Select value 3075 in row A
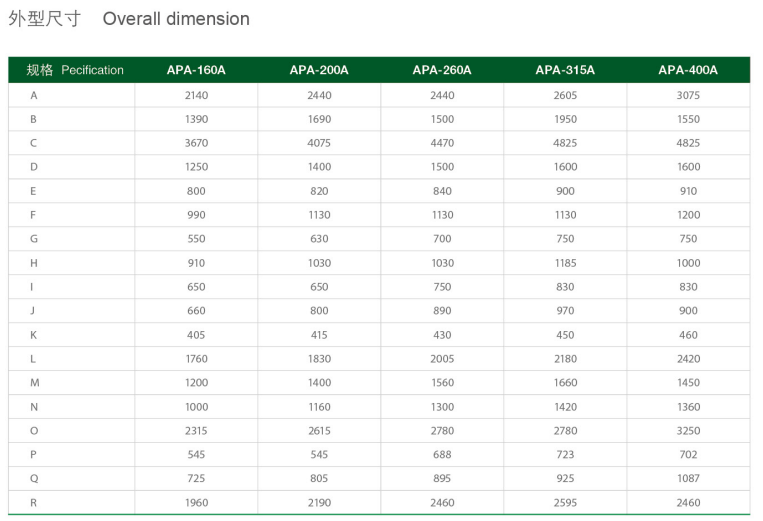The width and height of the screenshot is (763, 521). click(x=688, y=95)
